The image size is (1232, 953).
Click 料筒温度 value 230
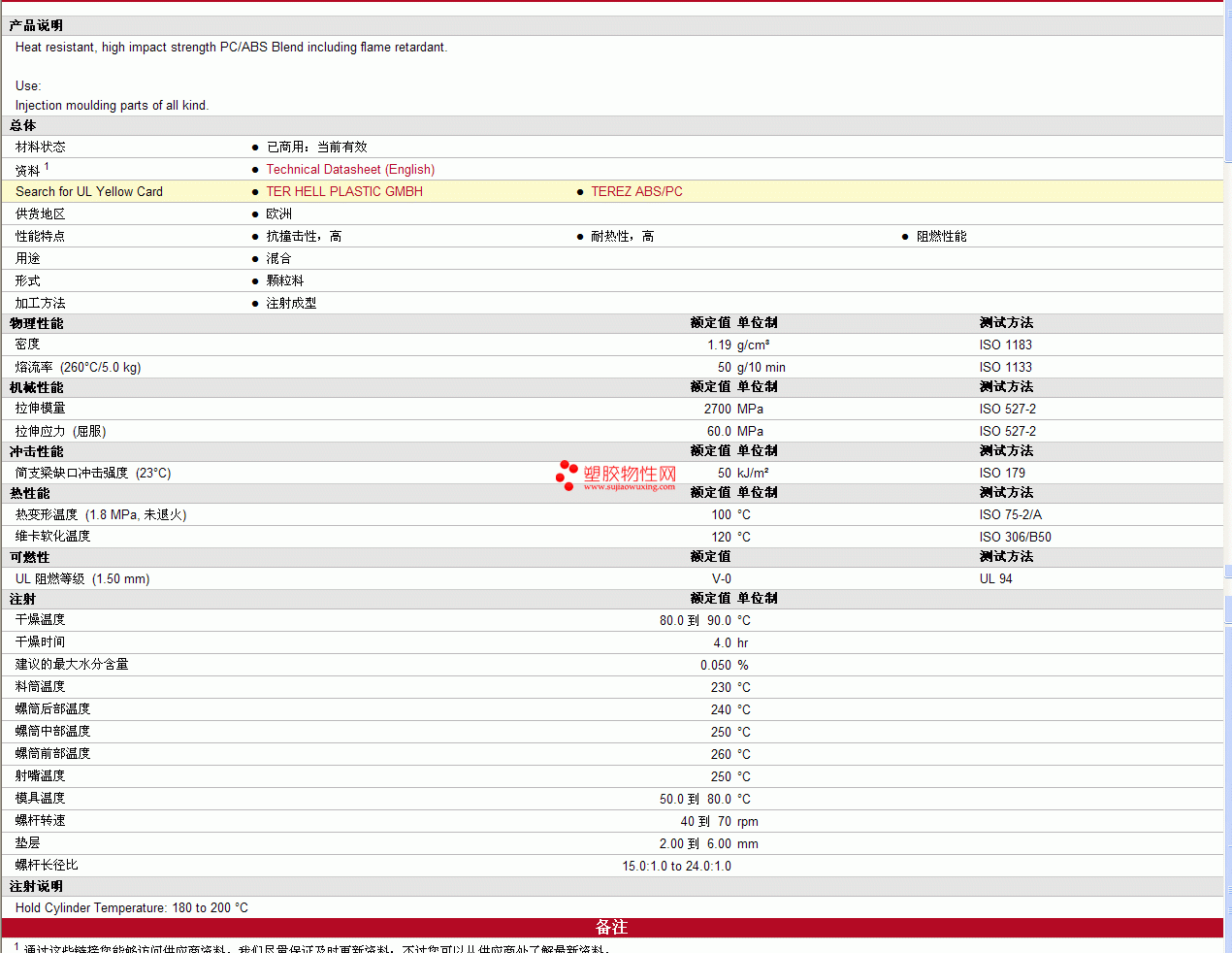[x=721, y=688]
